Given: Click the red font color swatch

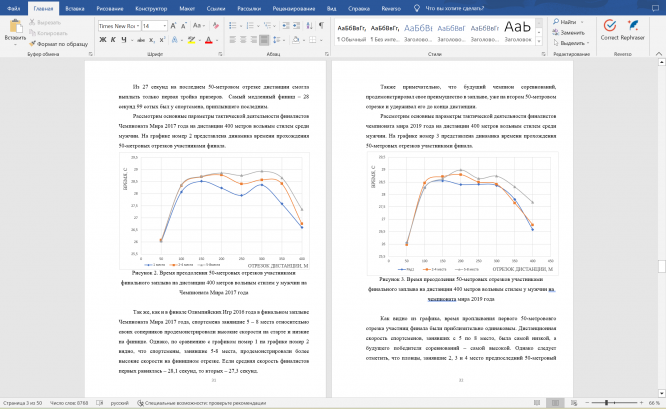Looking at the screenshot, I should pos(209,40).
